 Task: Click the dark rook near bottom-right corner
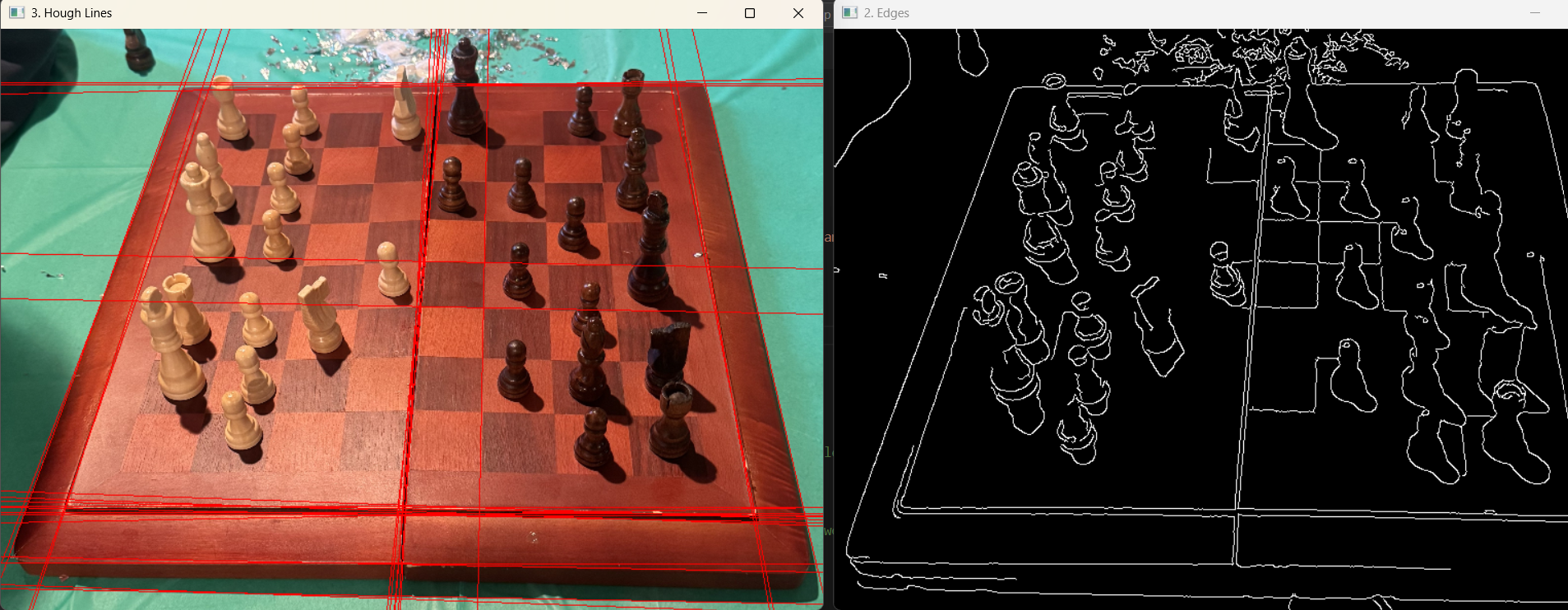click(673, 419)
